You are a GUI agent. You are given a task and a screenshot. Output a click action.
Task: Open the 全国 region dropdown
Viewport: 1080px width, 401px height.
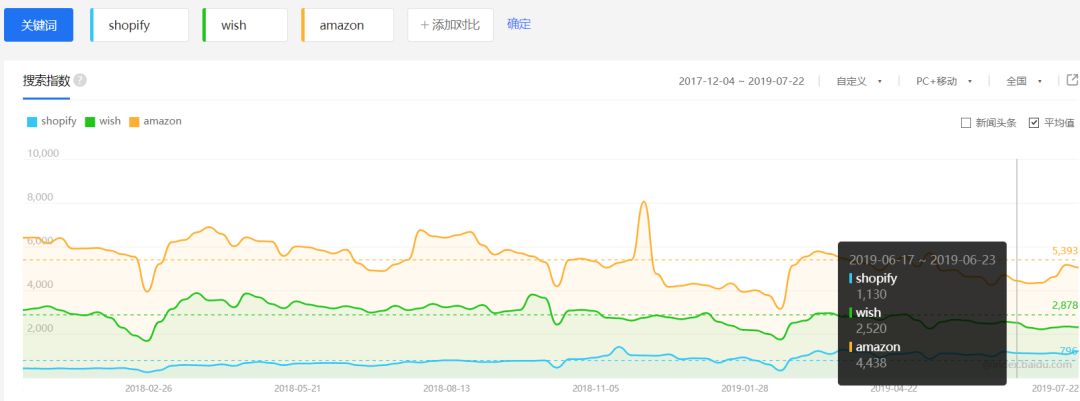(1024, 81)
